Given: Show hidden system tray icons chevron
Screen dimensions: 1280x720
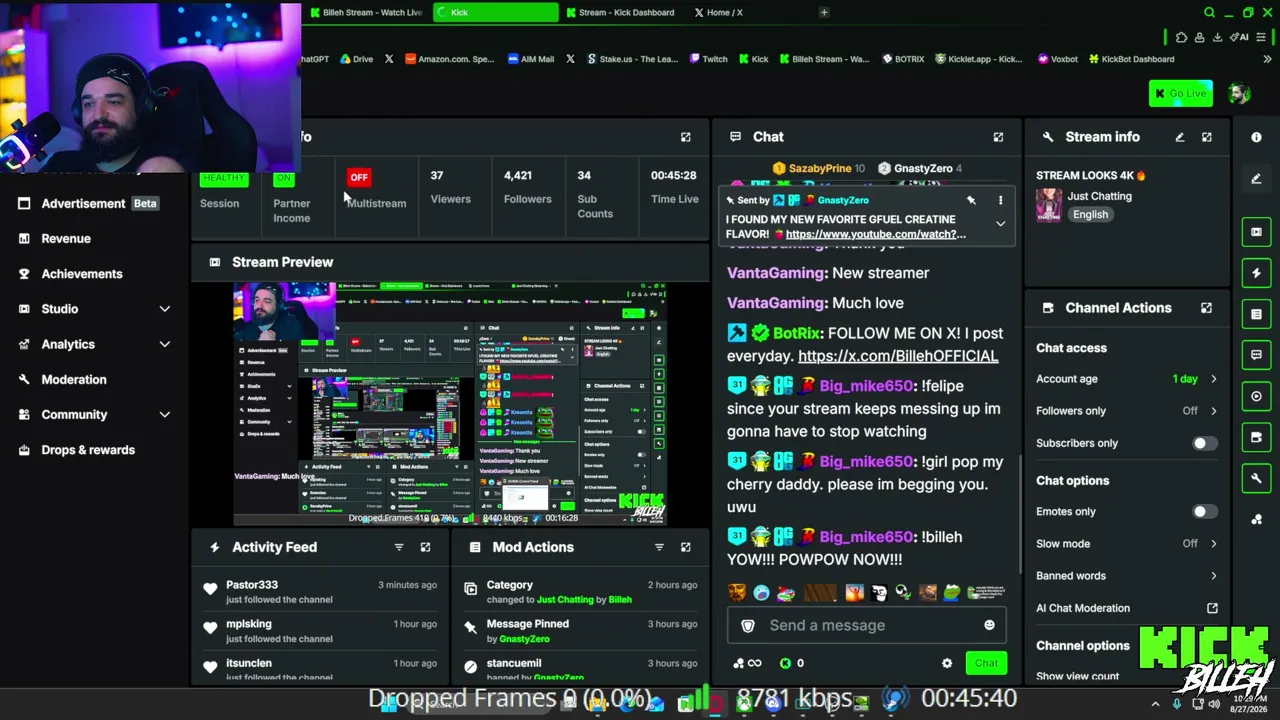Looking at the screenshot, I should [1155, 704].
